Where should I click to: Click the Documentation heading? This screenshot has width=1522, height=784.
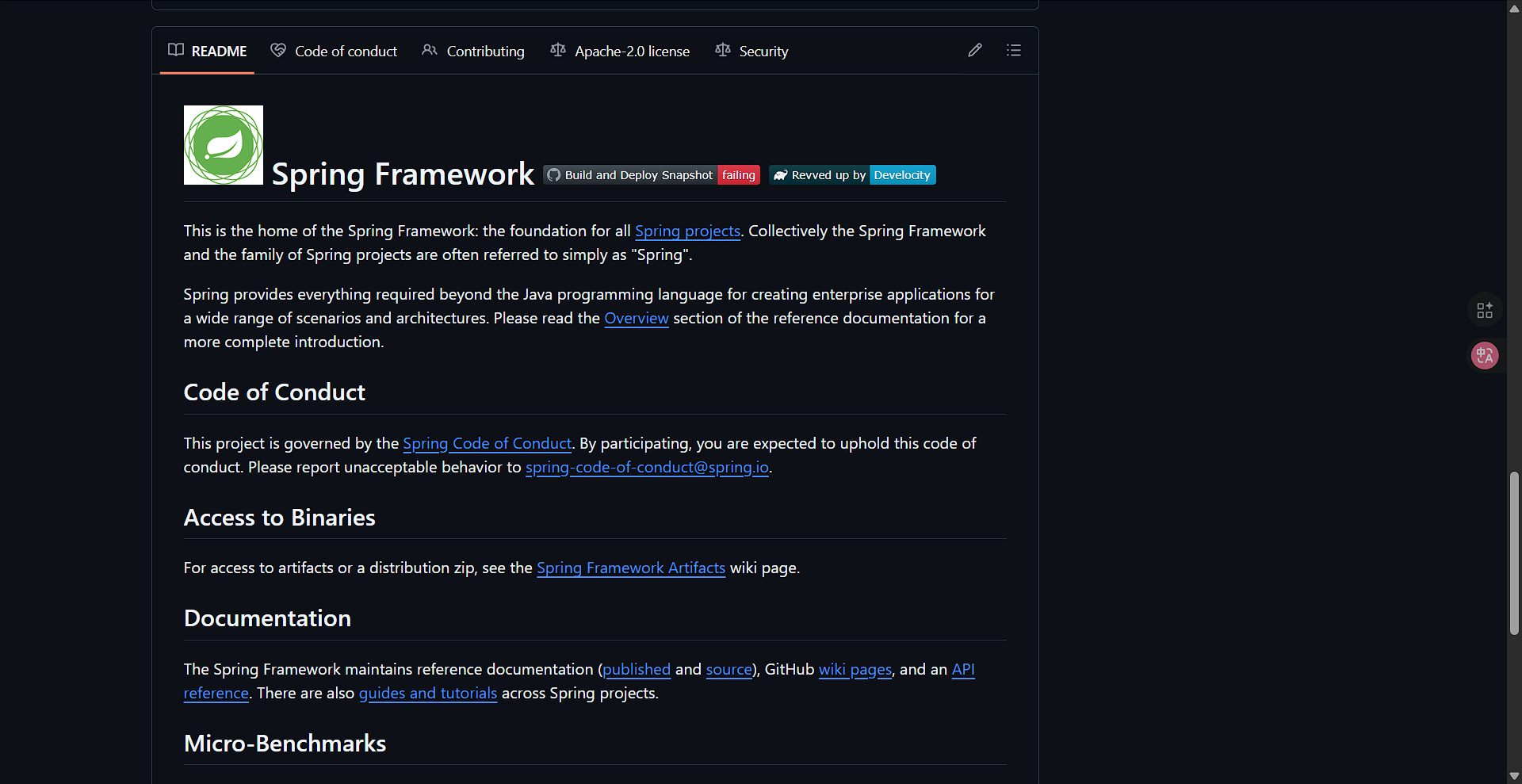[x=267, y=618]
